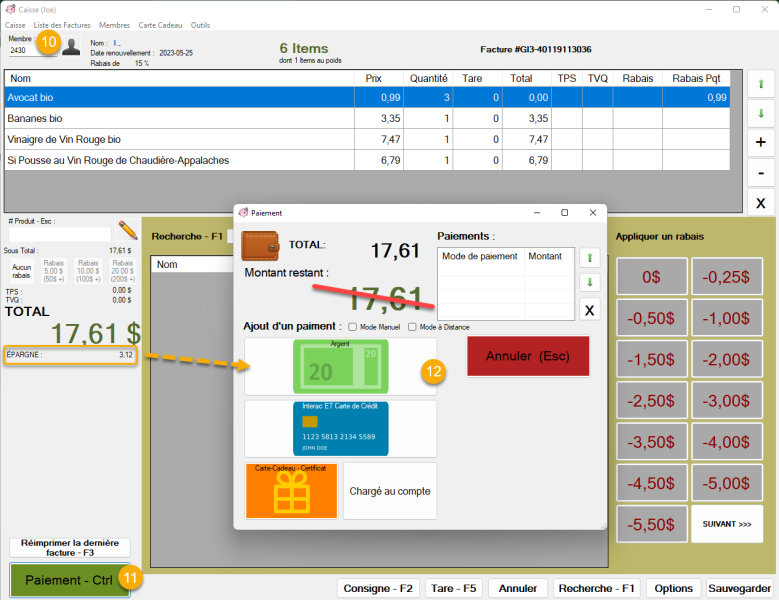Viewport: 779px width, 600px height.
Task: Apply the -5,50$ rabais button
Action: 652,524
